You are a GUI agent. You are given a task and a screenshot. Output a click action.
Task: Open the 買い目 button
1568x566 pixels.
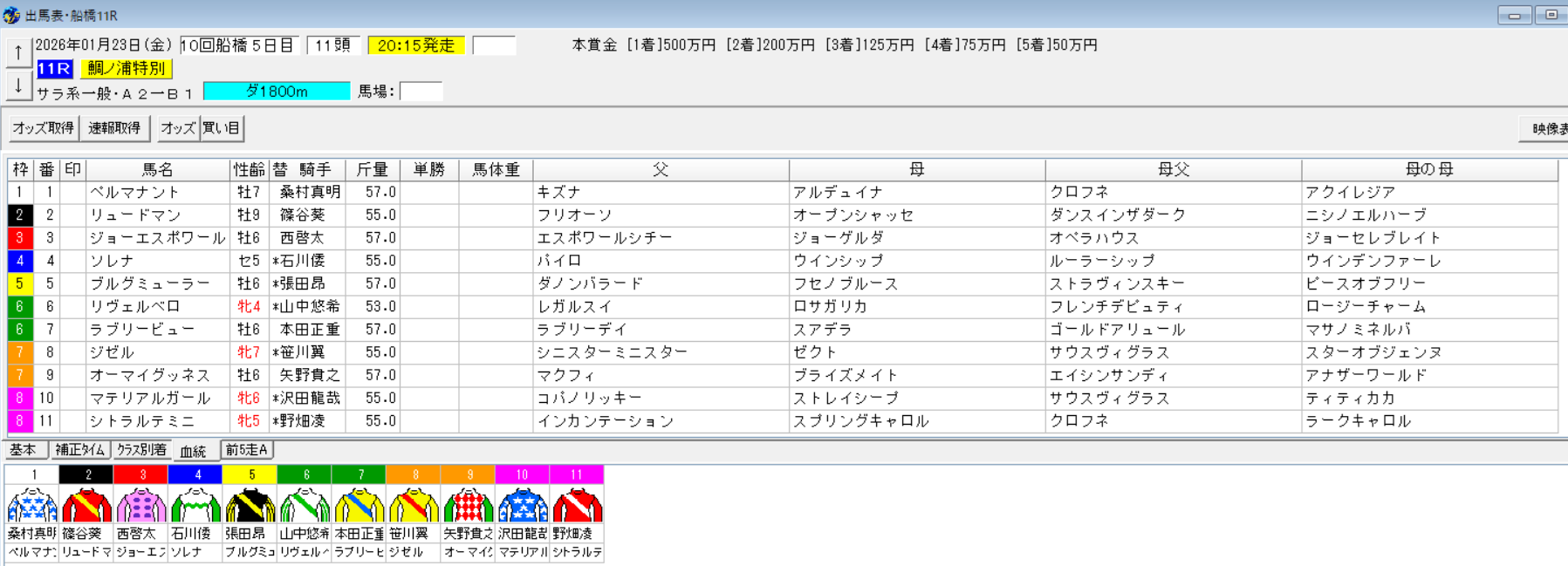(x=222, y=128)
